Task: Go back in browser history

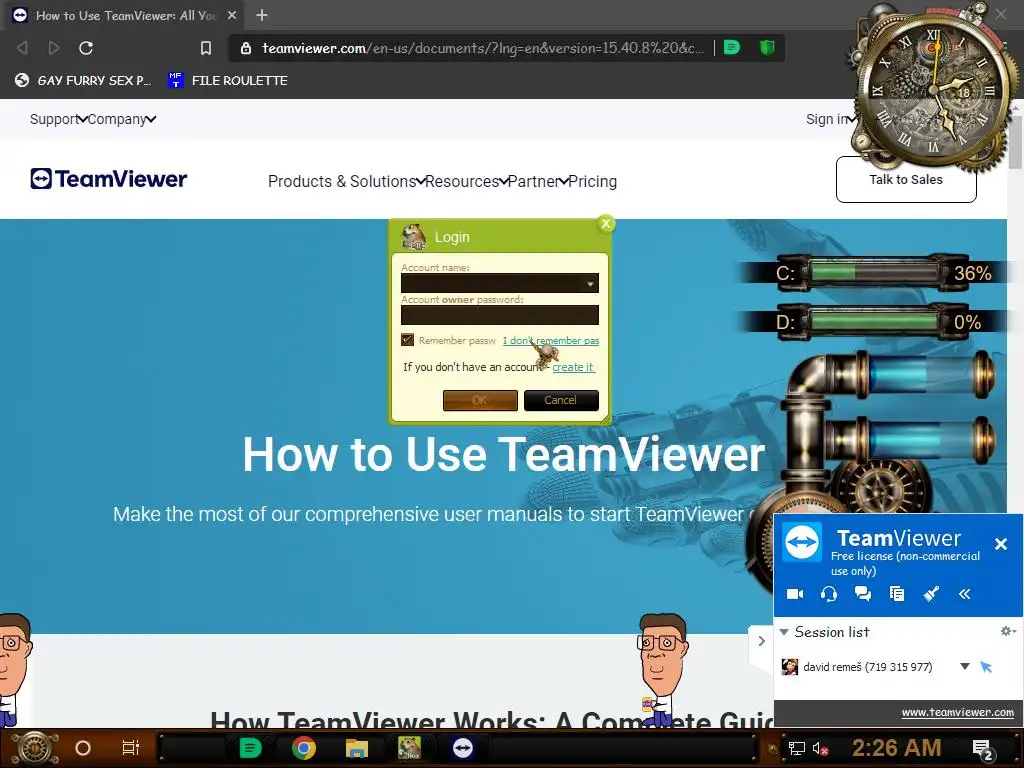Action: [22, 48]
